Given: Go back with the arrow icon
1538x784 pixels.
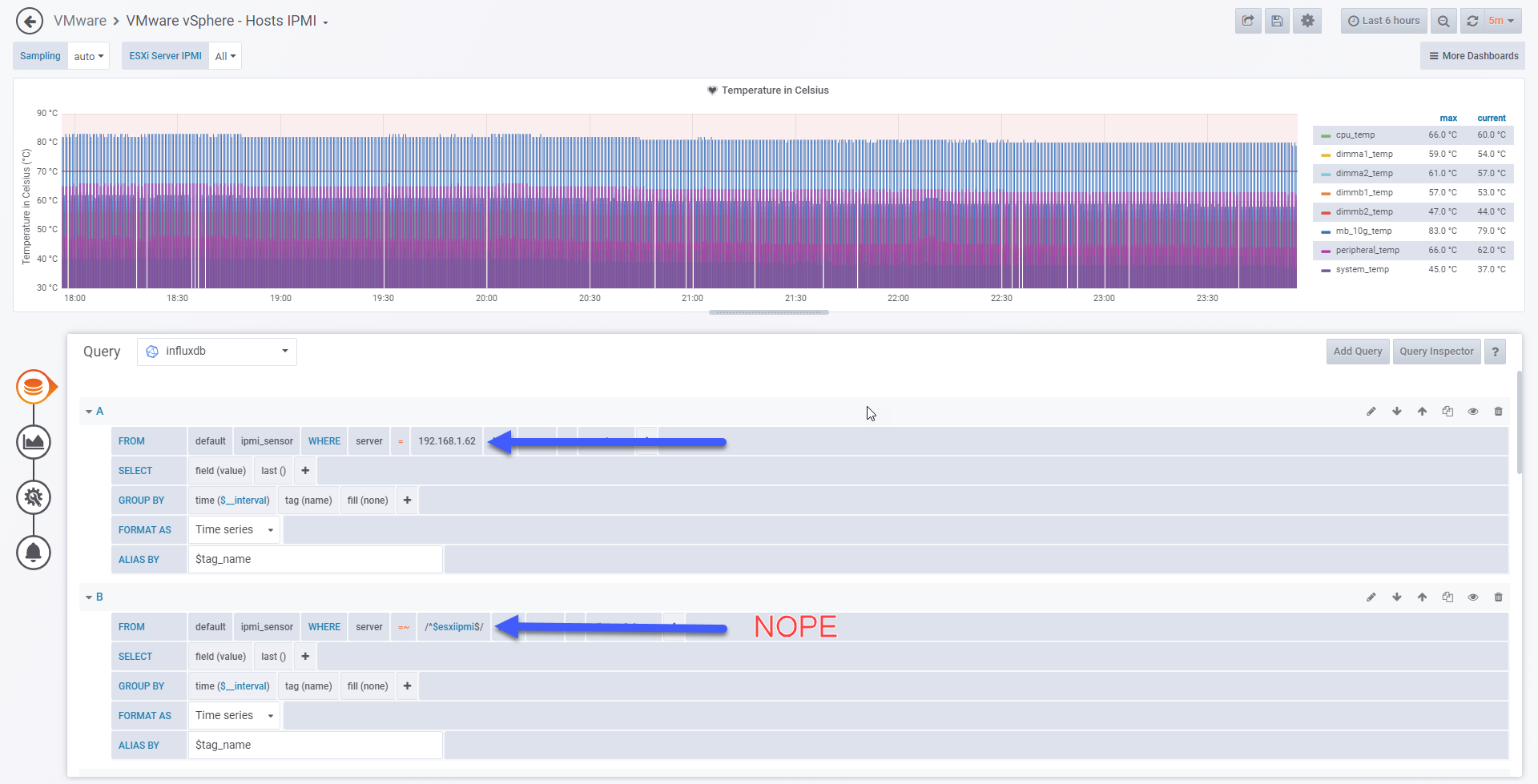Looking at the screenshot, I should 30,21.
